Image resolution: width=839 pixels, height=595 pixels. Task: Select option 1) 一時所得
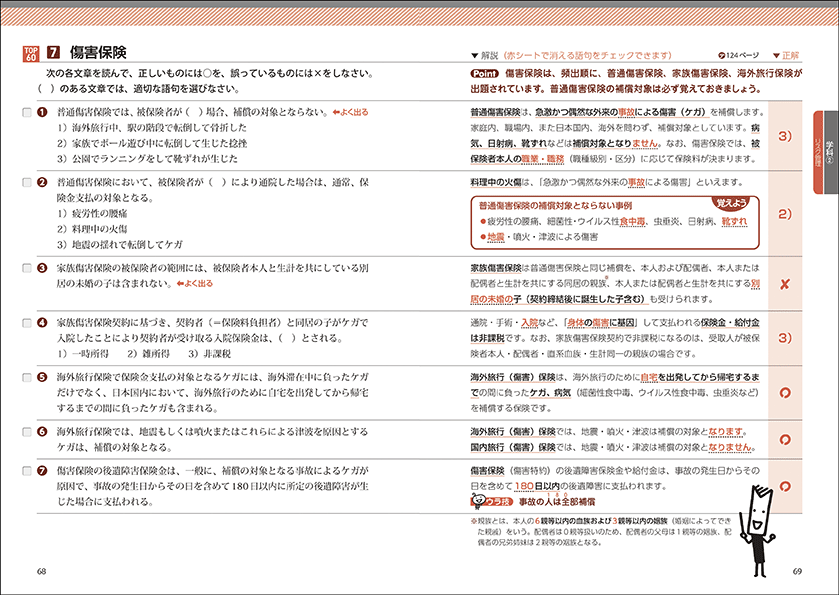pos(83,354)
